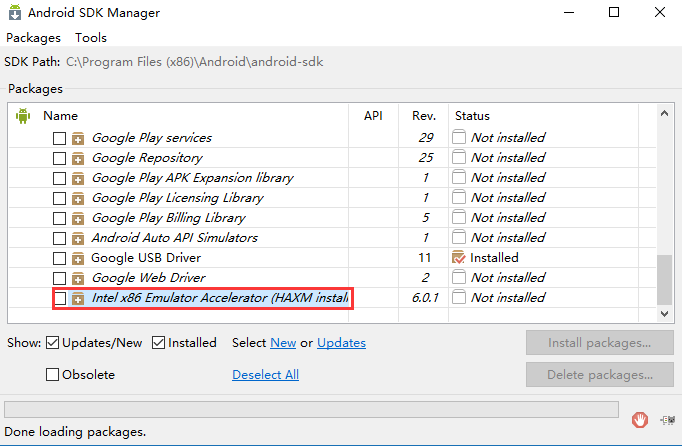Screen dimensions: 682x446
Task: Click the Not installed icon for Google Play APK Expansion library
Action: pyautogui.click(x=458, y=177)
